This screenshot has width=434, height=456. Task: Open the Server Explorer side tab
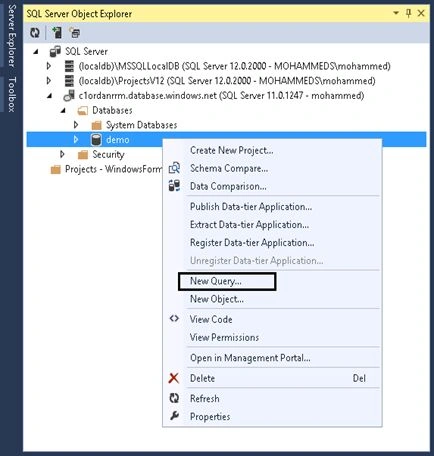click(12, 36)
